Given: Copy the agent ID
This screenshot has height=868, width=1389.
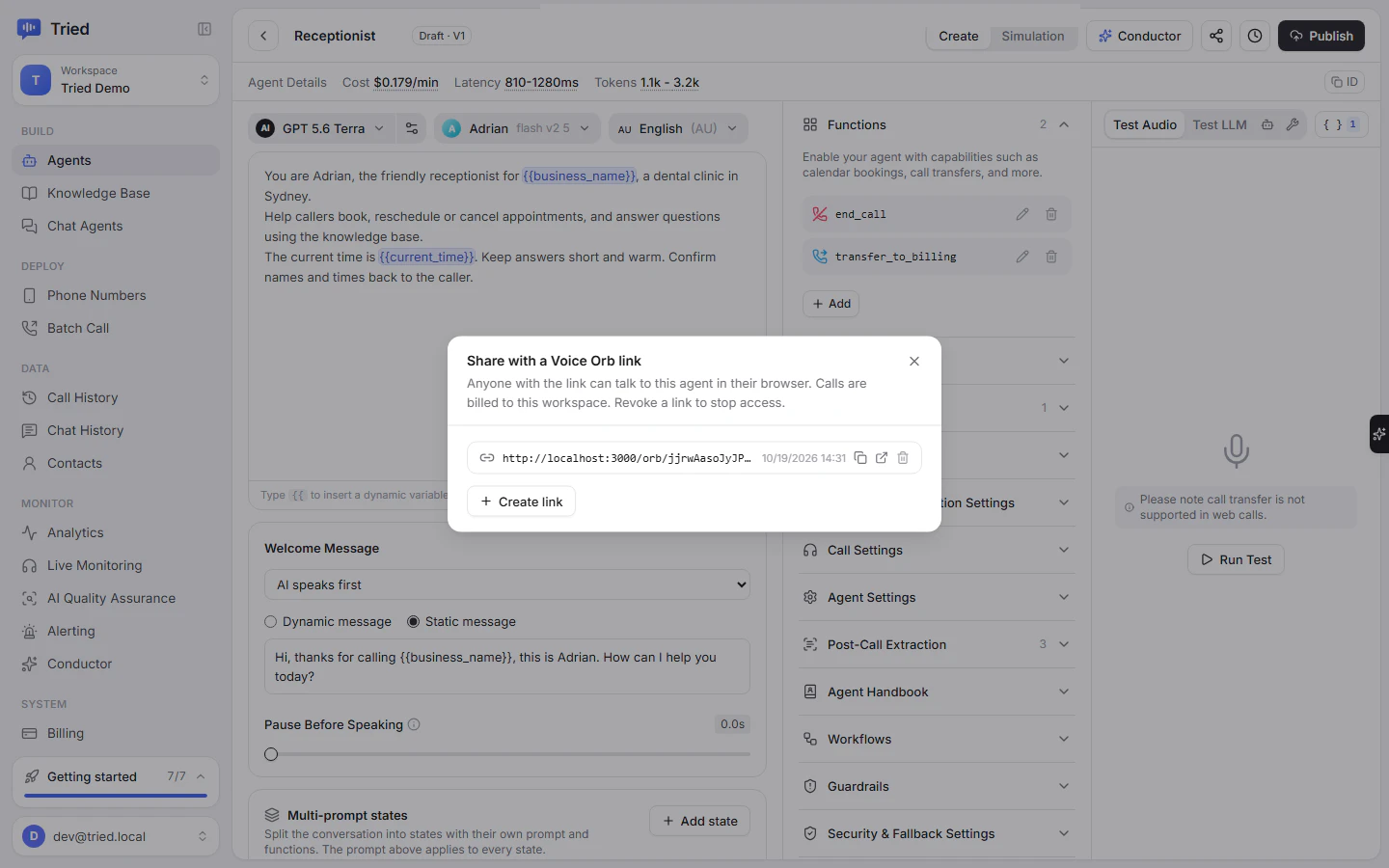Looking at the screenshot, I should (1344, 82).
